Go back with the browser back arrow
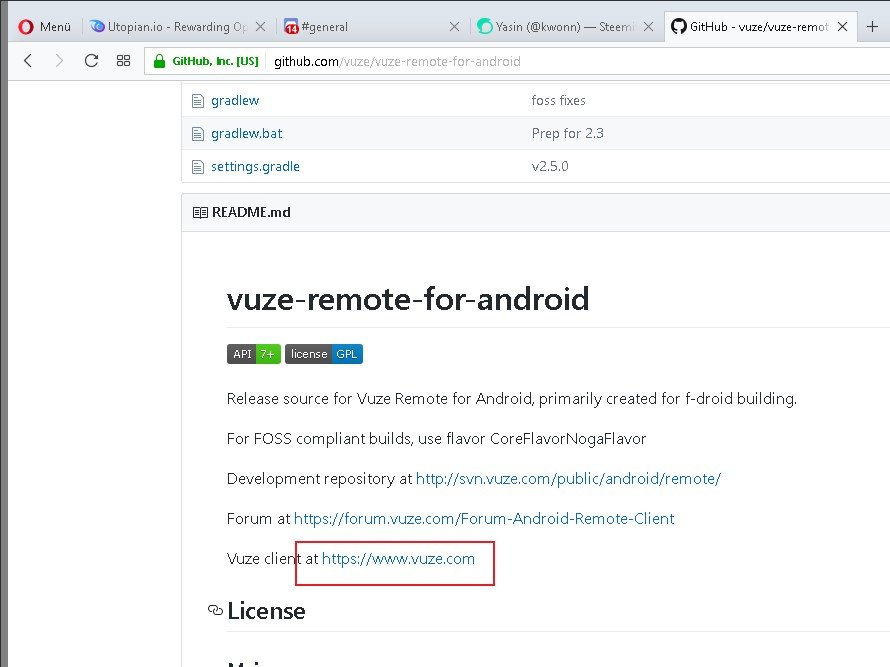This screenshot has width=890, height=667. point(28,61)
